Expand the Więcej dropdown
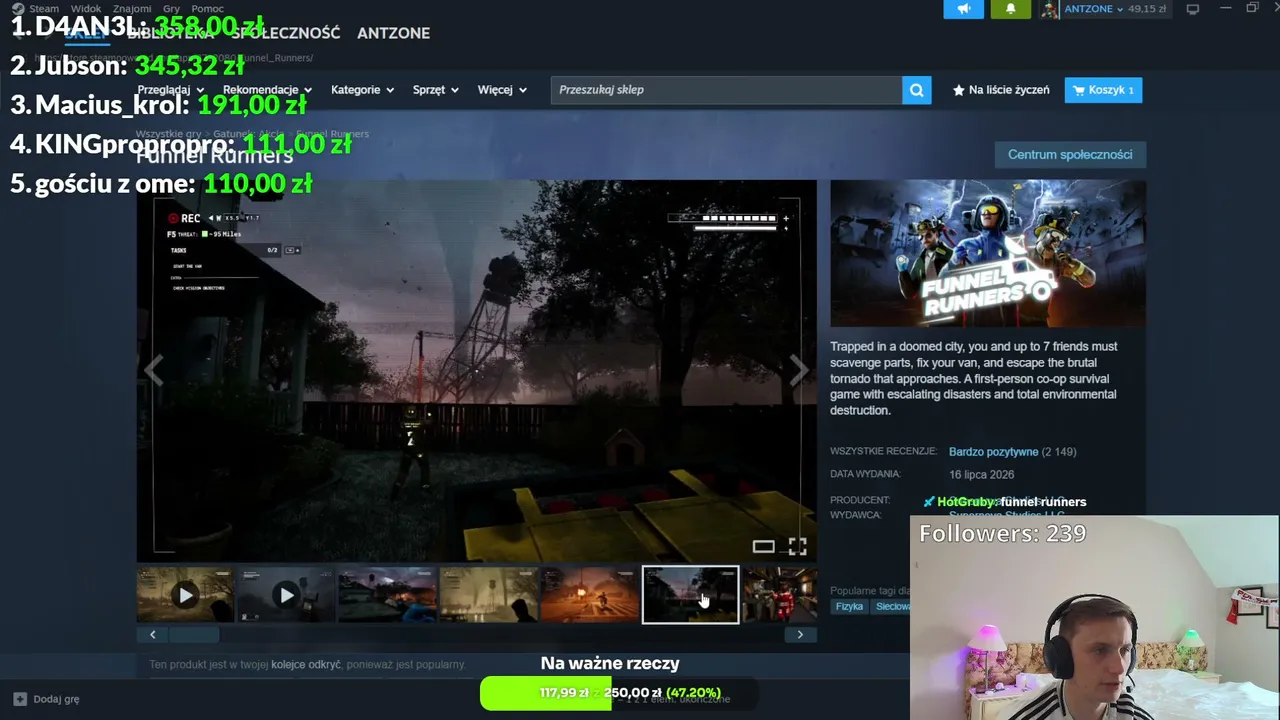The image size is (1280, 720). click(502, 90)
